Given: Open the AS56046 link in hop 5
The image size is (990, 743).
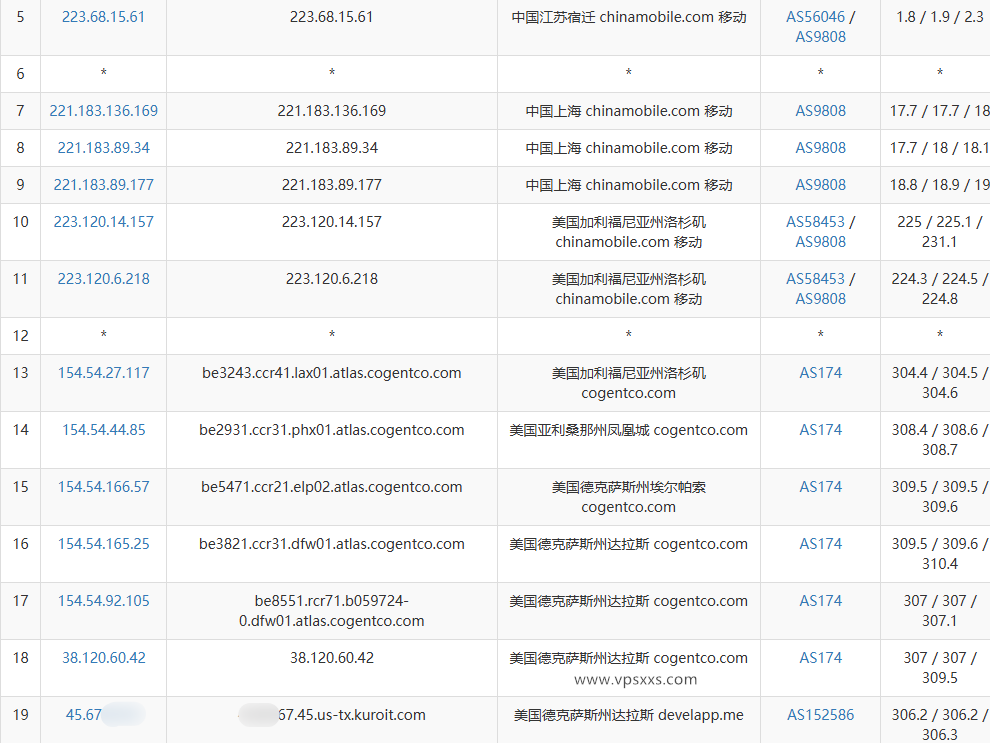Looking at the screenshot, I should (x=815, y=17).
